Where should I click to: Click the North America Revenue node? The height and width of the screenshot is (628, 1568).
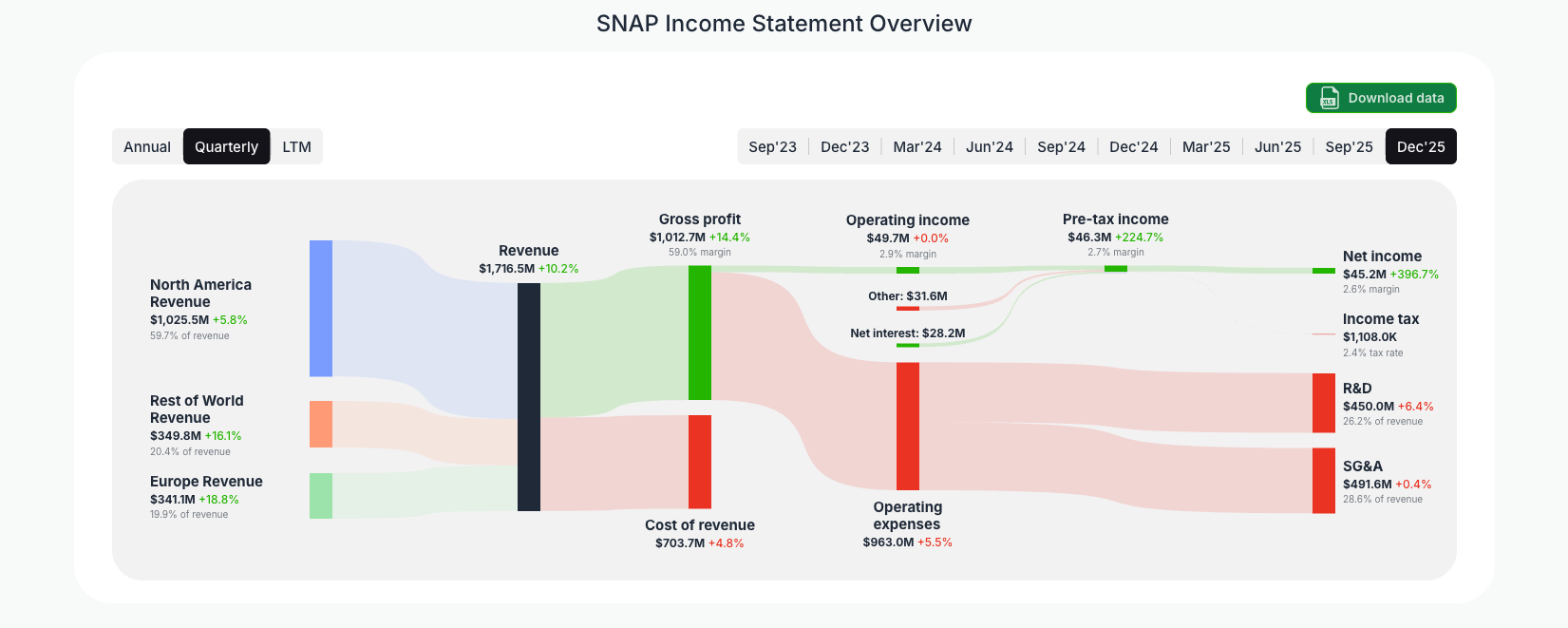(319, 308)
